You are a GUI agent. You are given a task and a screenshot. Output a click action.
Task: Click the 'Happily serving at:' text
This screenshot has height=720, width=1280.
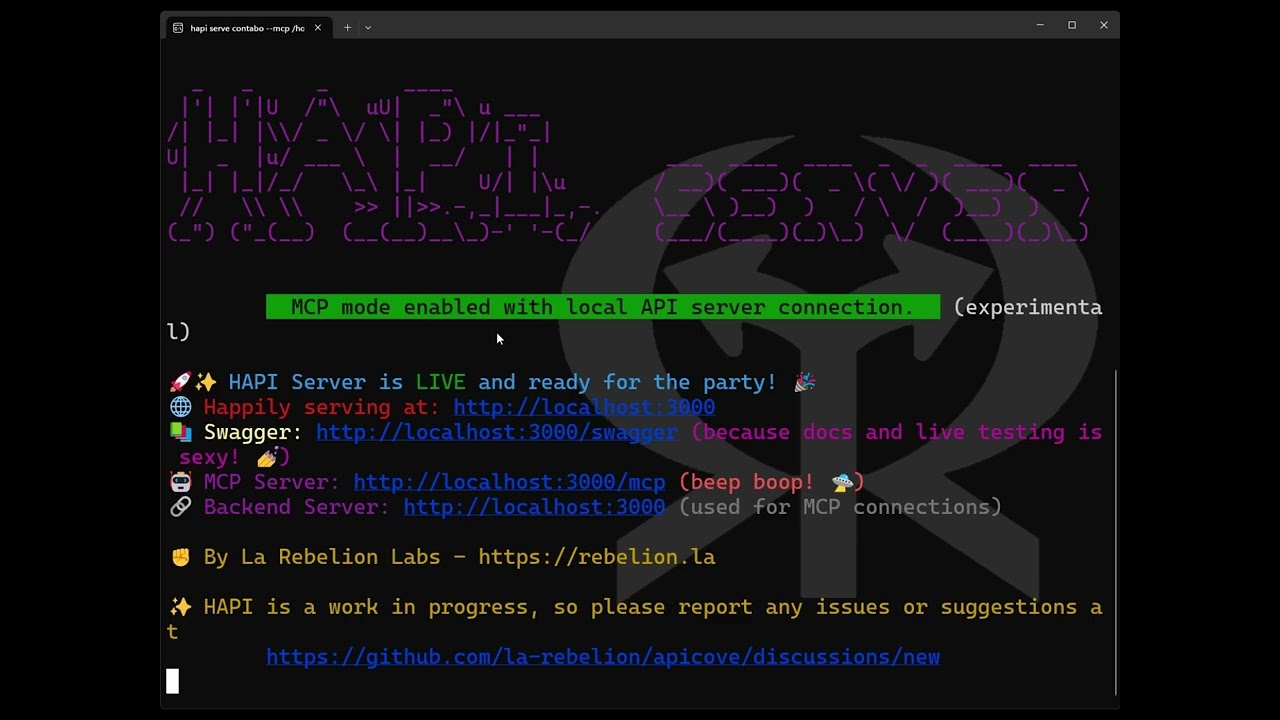(x=322, y=407)
